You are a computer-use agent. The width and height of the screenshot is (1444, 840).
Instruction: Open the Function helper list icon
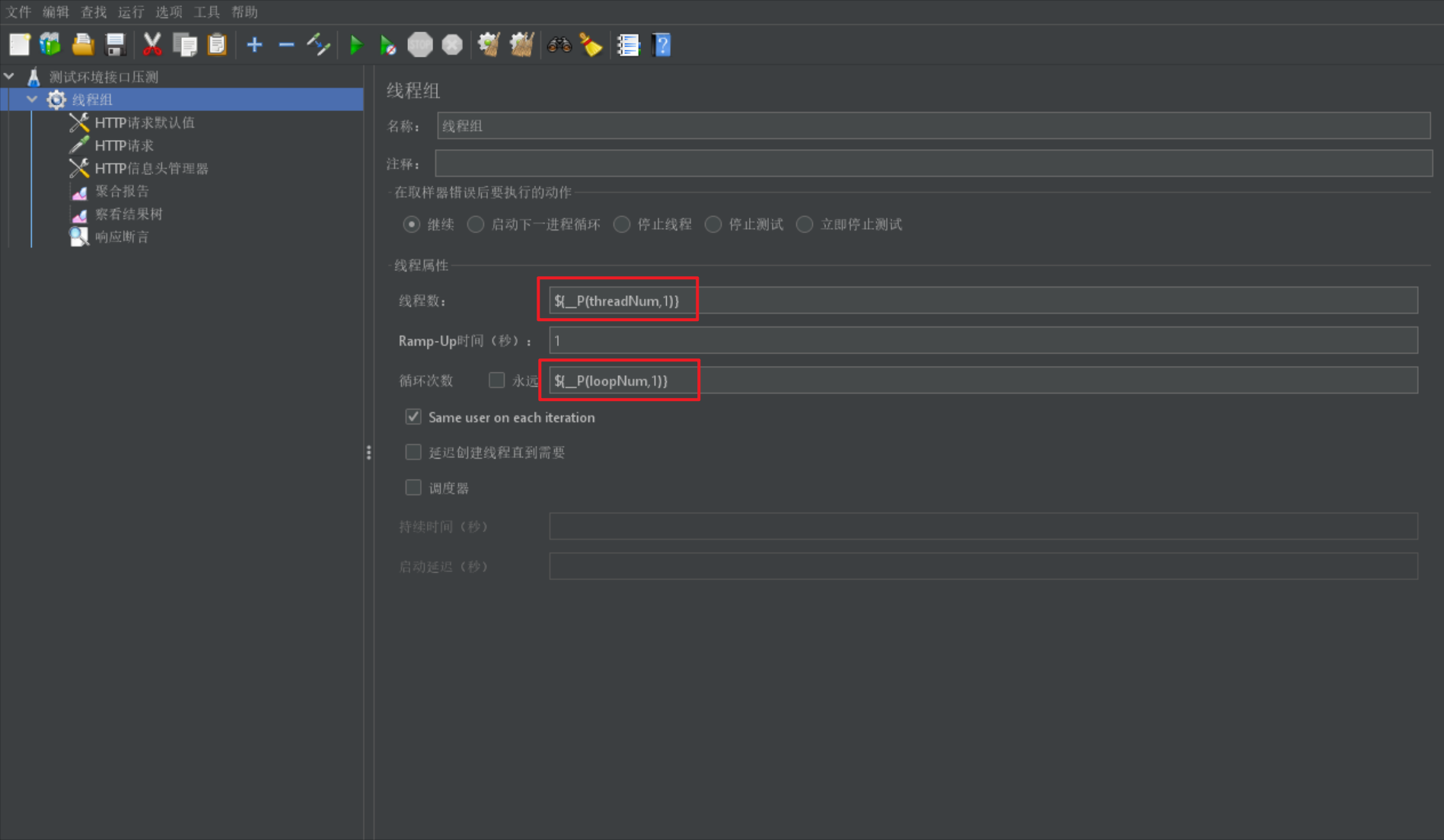point(628,45)
